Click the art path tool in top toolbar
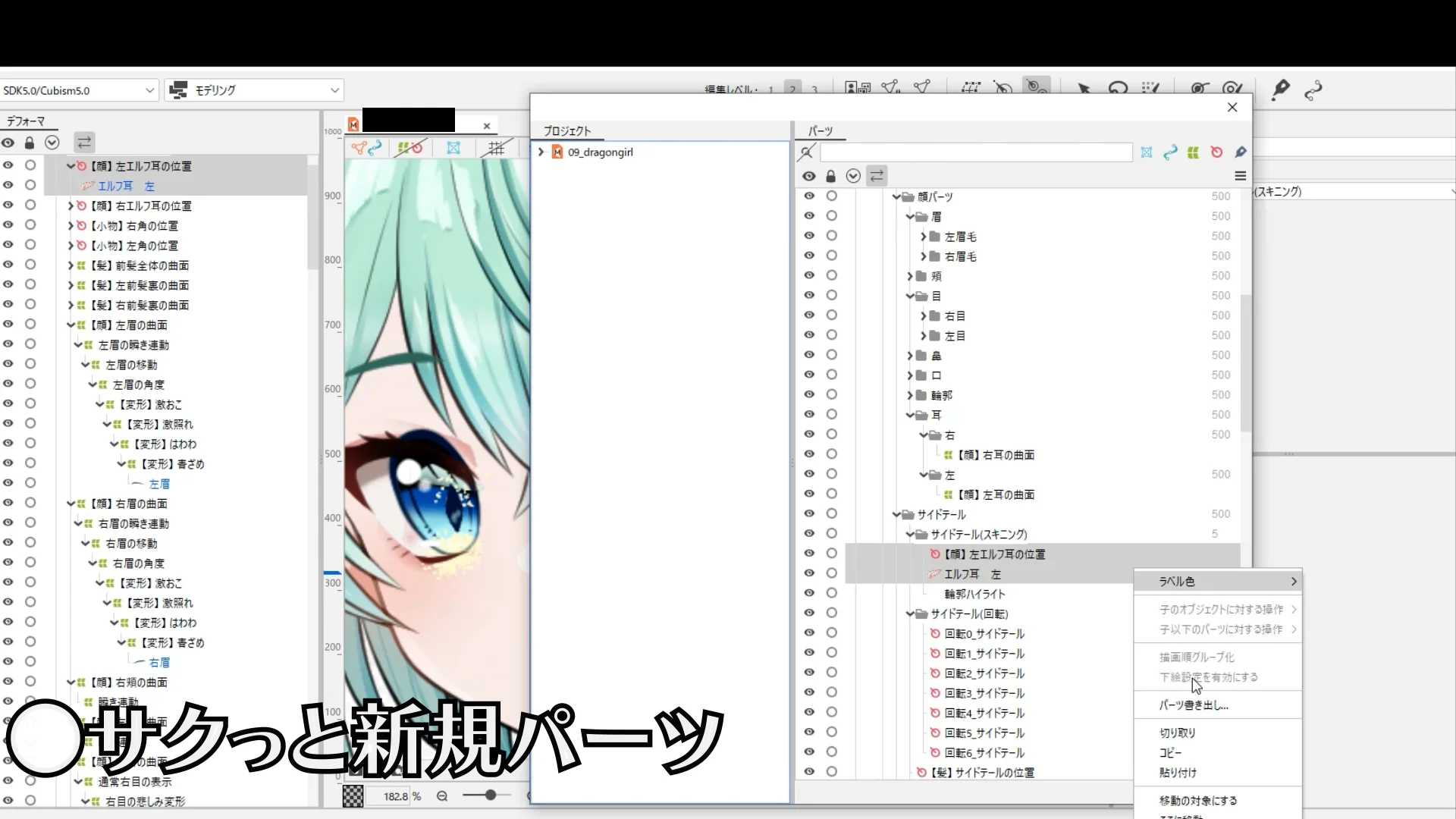Viewport: 1456px width, 819px height. 1313,90
